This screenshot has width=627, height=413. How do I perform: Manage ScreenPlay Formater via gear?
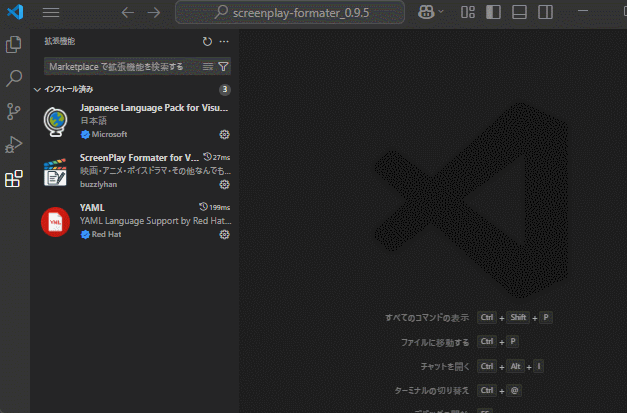224,184
